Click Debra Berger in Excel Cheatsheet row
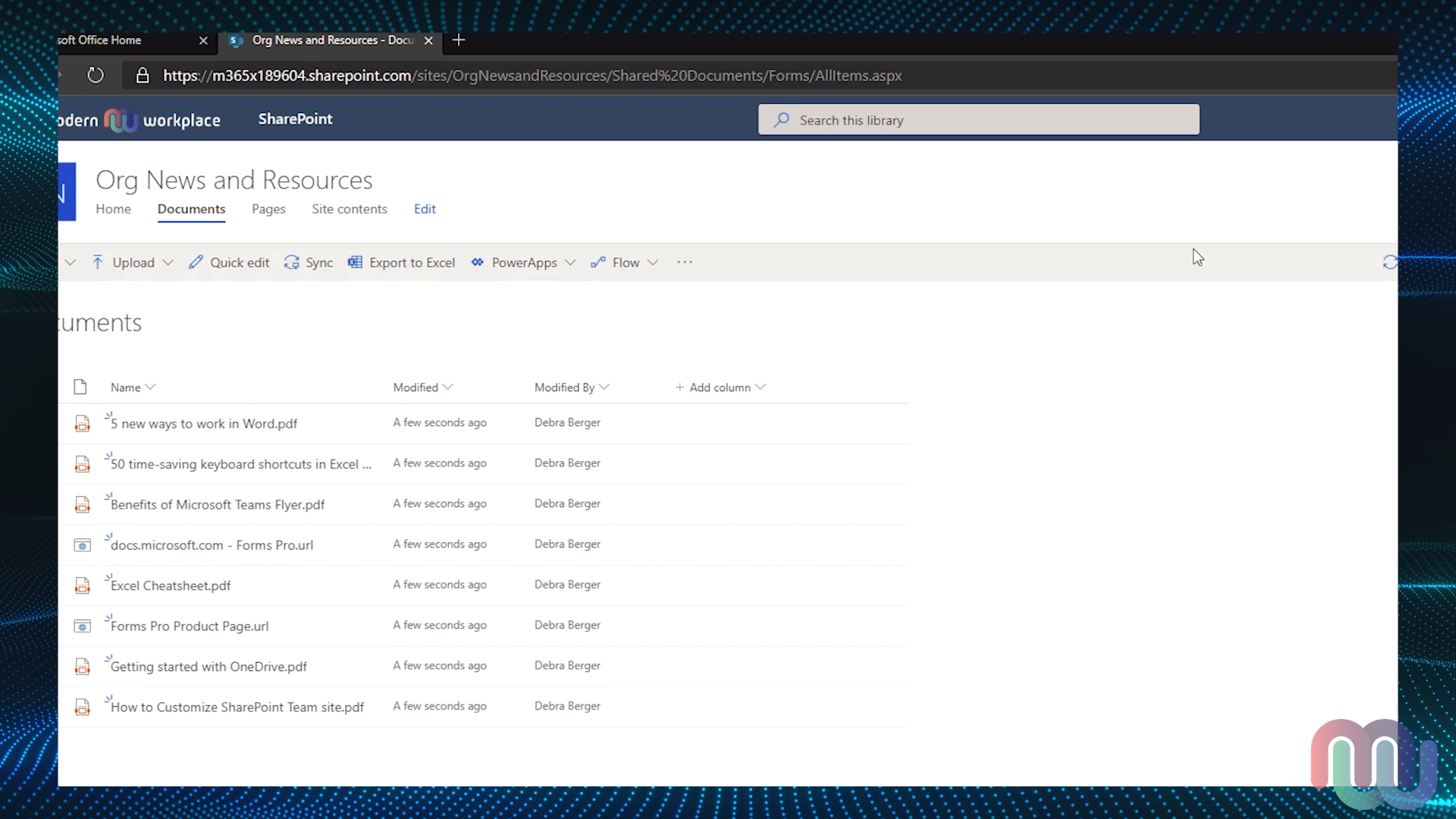Screen dimensions: 1456x819 pos(567,585)
